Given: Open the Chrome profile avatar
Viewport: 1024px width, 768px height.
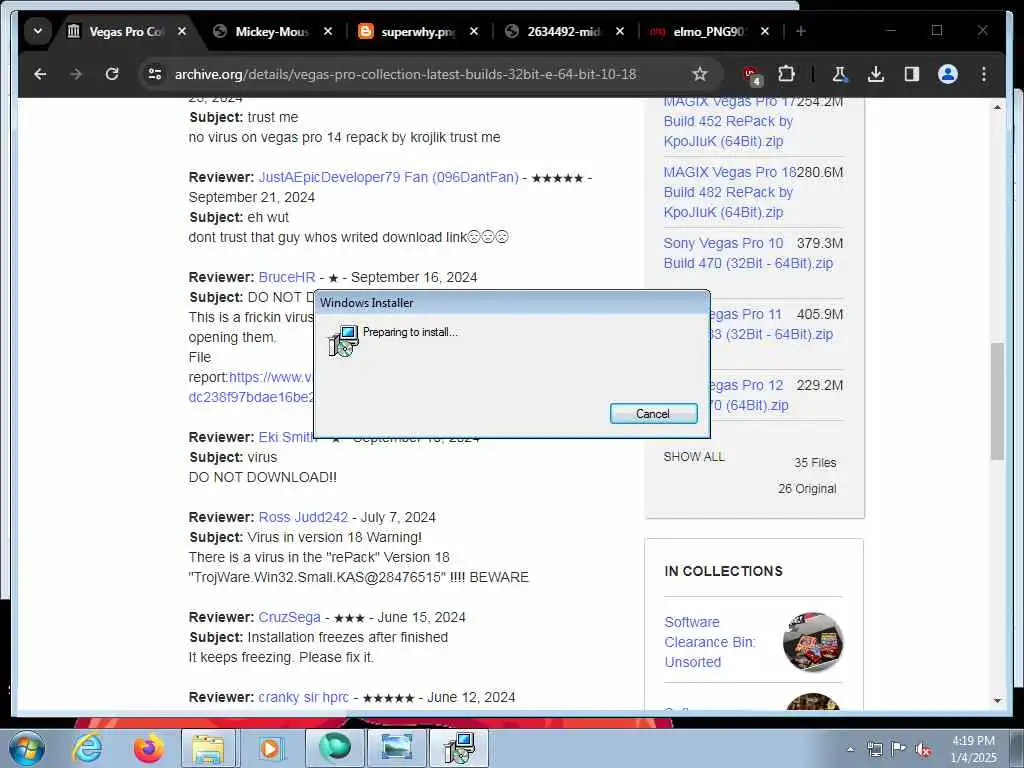Looking at the screenshot, I should pos(948,74).
